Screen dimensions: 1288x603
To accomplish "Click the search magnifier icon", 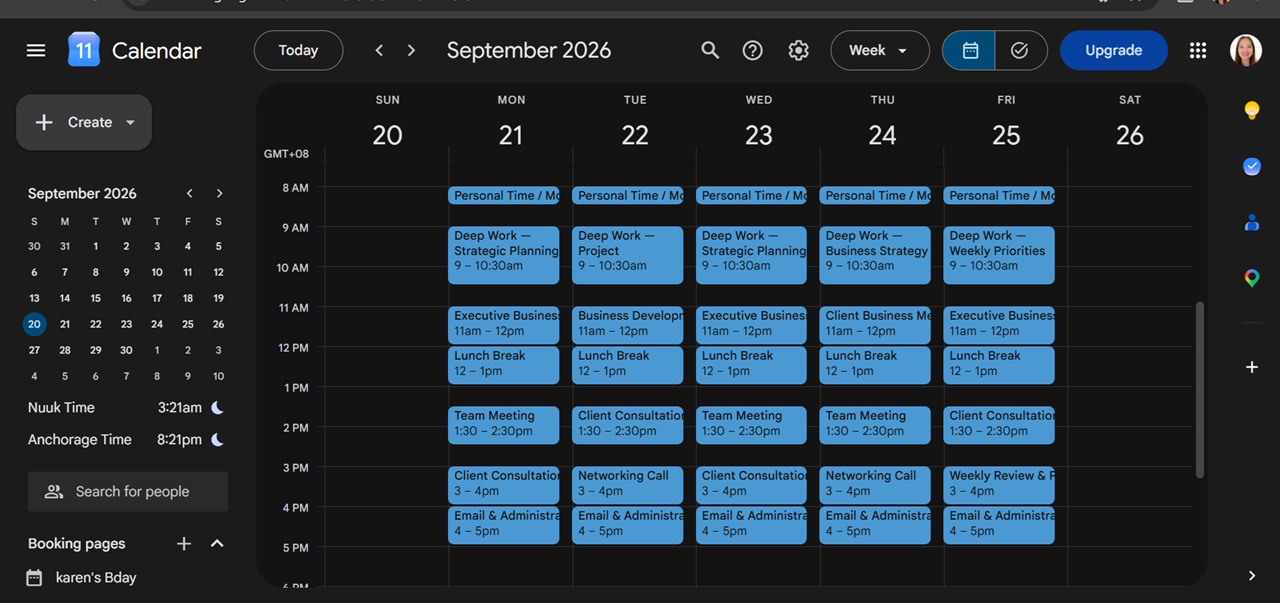I will 710,50.
